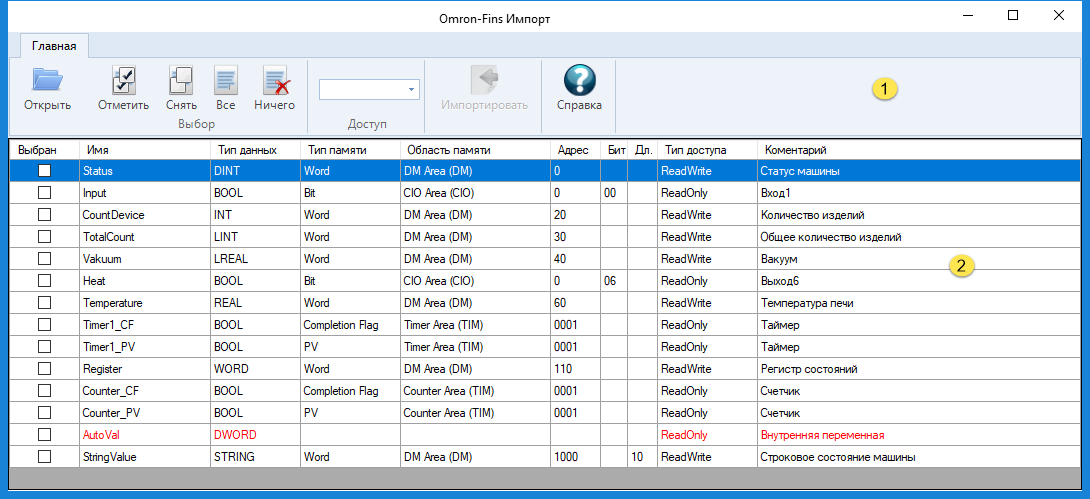The image size is (1090, 499).
Task: Click the WORD data type cell of Register
Action: click(x=255, y=369)
